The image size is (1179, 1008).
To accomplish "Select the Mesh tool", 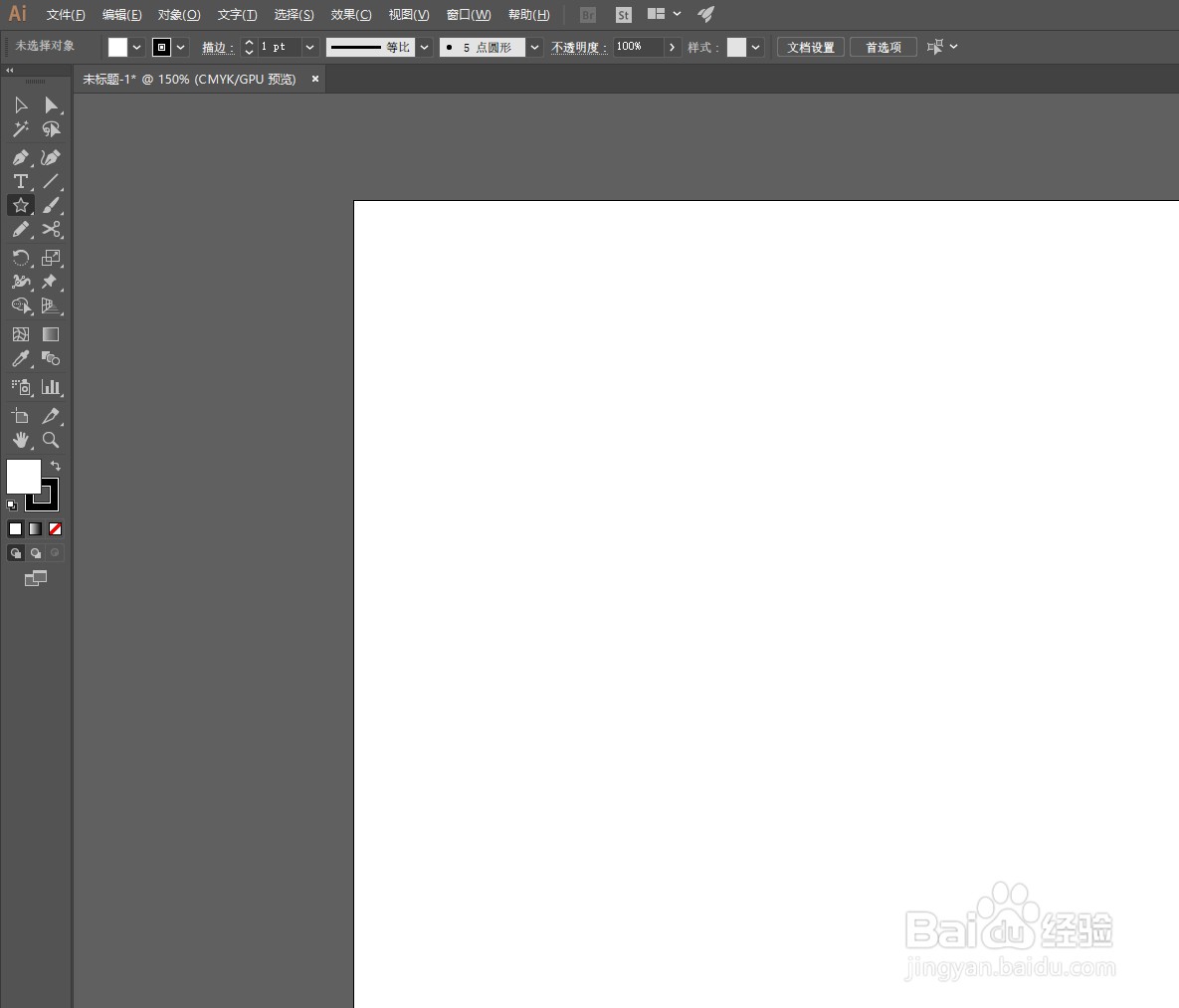I will pyautogui.click(x=20, y=334).
